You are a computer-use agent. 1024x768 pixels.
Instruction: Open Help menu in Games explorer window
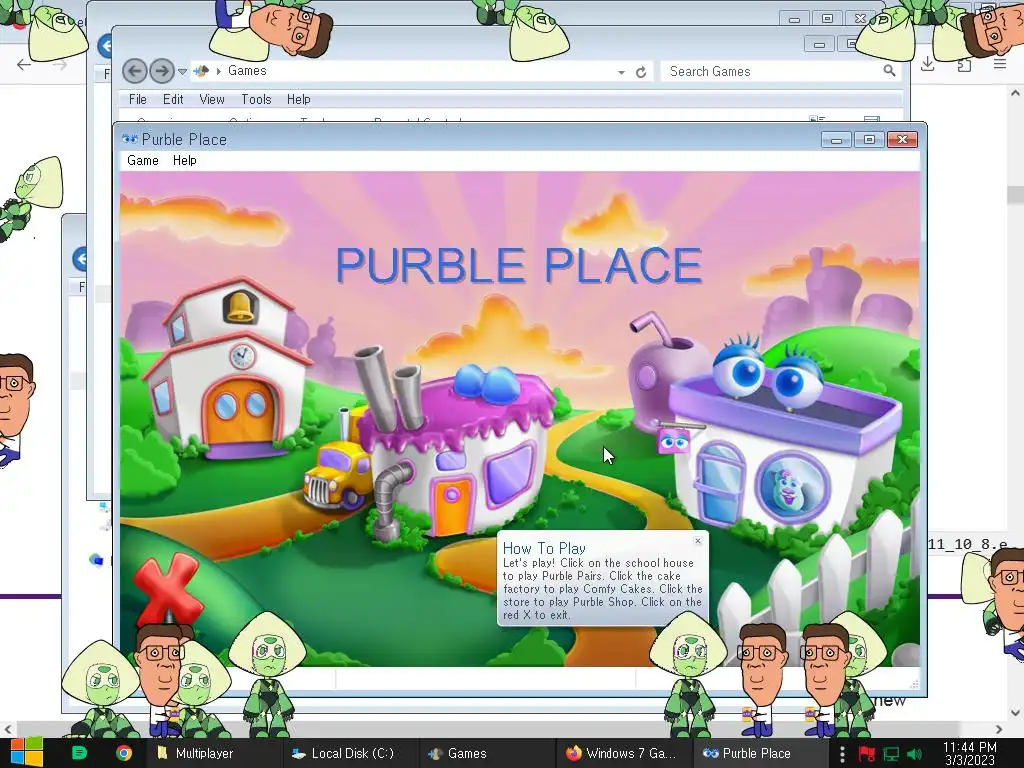pos(298,99)
